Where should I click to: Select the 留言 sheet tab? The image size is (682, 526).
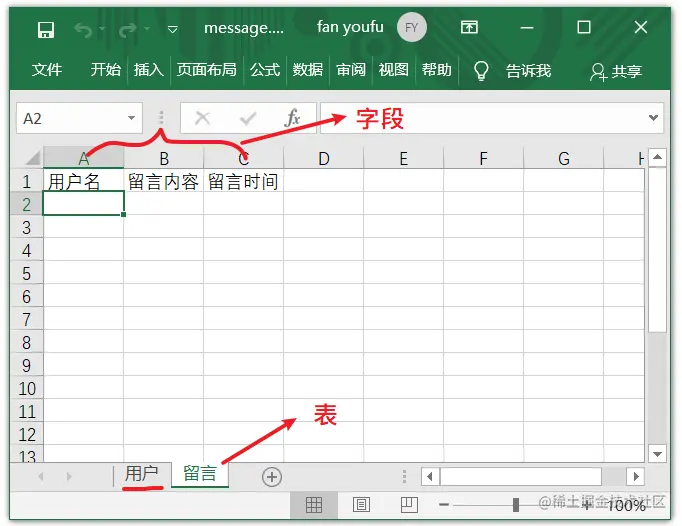click(x=200, y=473)
